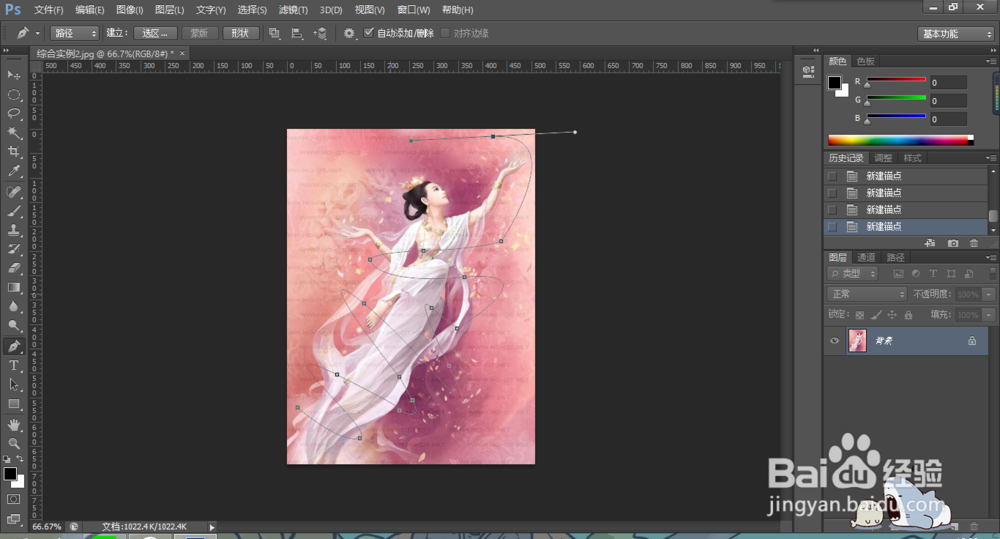Open pen mode dropdown showing Path

pyautogui.click(x=75, y=33)
